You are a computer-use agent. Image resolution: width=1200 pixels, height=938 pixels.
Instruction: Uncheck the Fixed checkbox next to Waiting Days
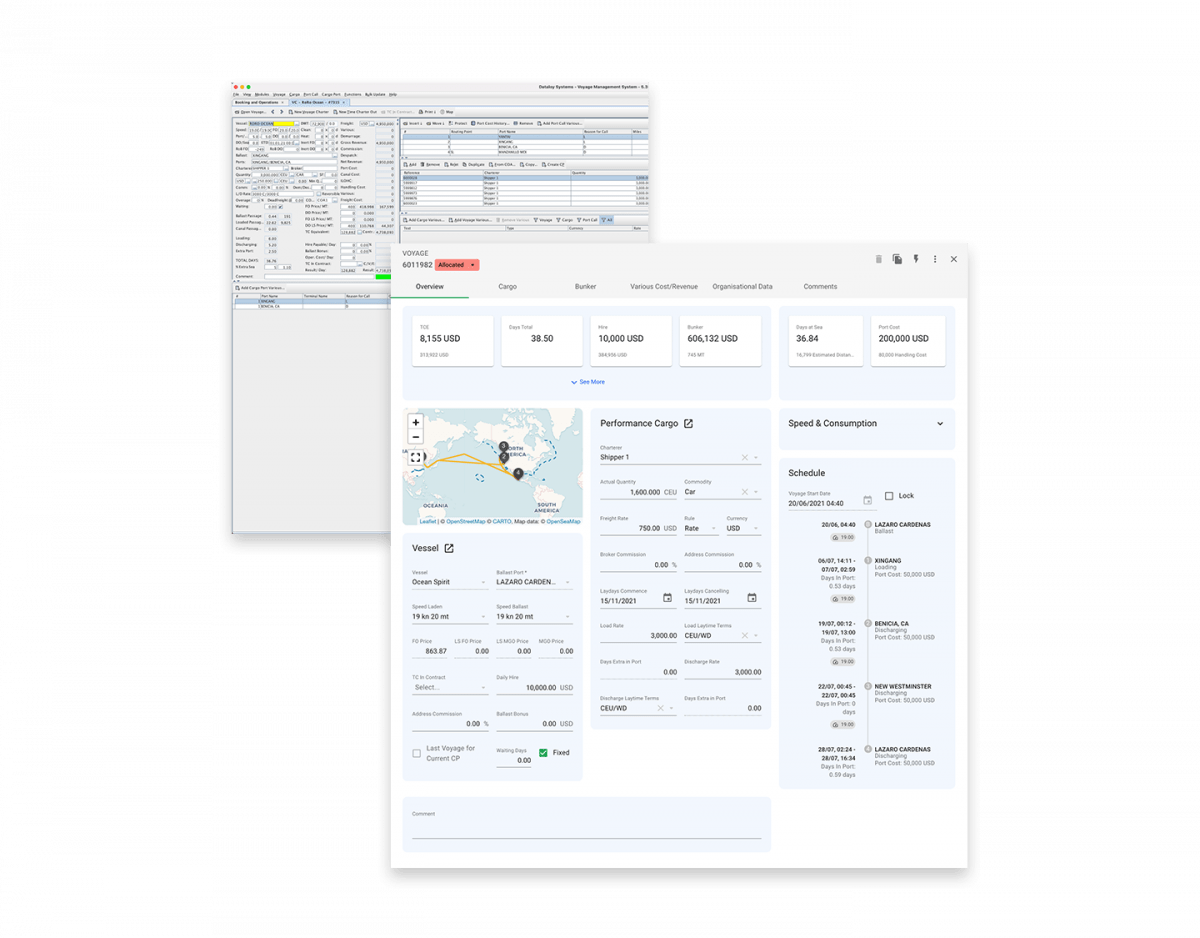(544, 752)
